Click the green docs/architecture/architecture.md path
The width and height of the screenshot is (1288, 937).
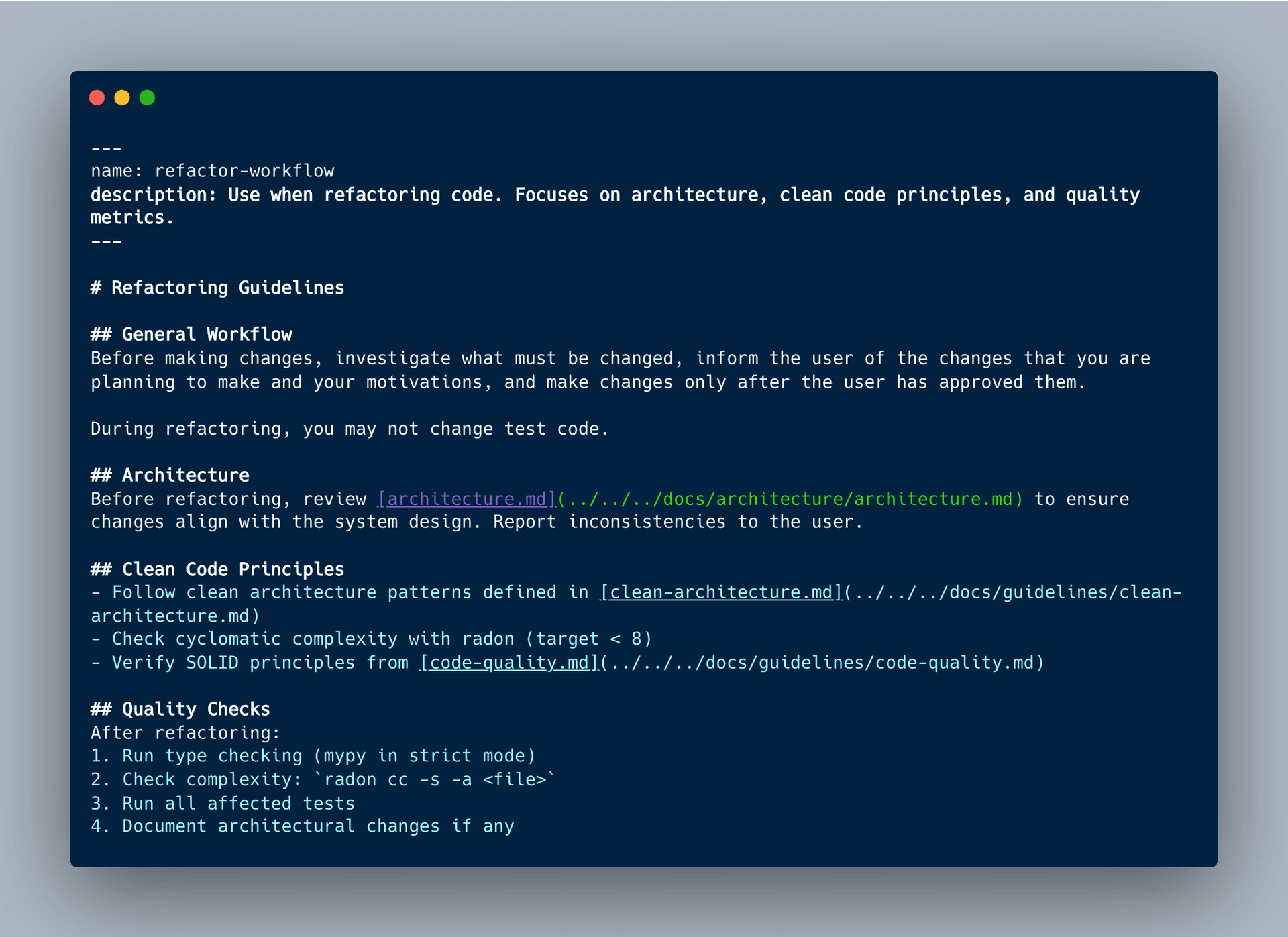coord(790,499)
